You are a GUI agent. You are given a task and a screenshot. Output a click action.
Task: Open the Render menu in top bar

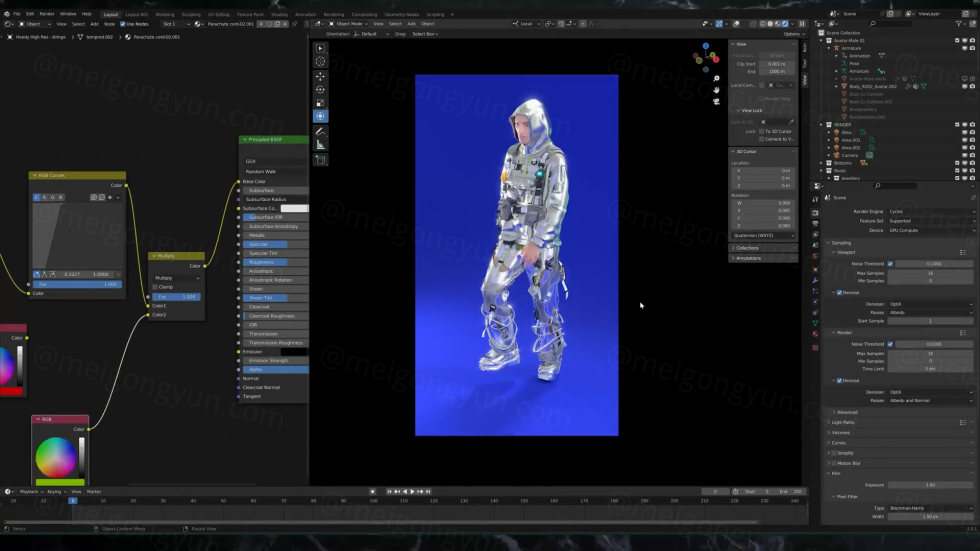coord(47,14)
